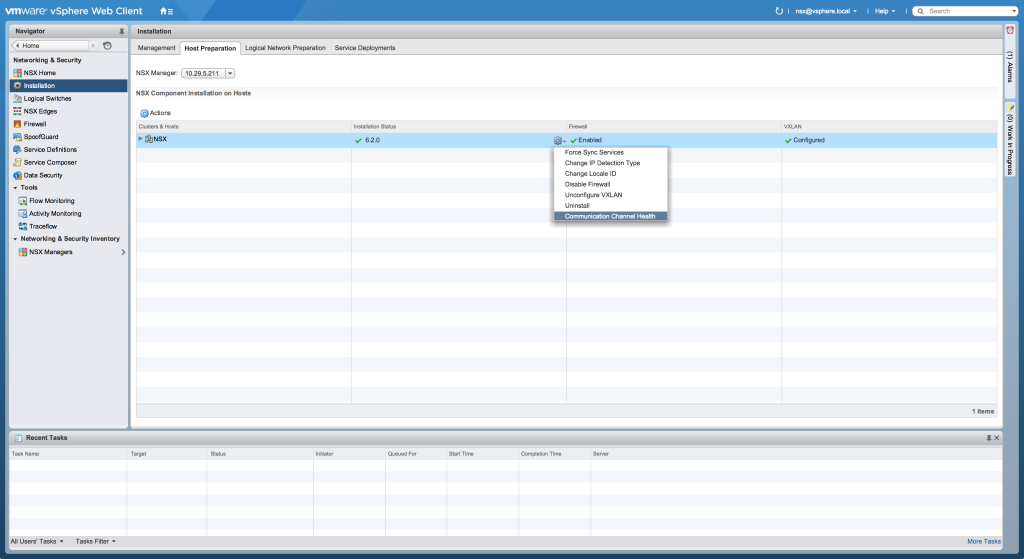
Task: Collapse the Tools section
Action: click(15, 188)
